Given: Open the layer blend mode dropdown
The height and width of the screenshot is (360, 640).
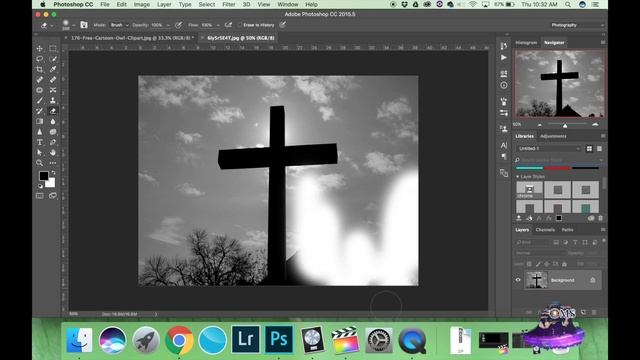Looking at the screenshot, I should pyautogui.click(x=540, y=253).
